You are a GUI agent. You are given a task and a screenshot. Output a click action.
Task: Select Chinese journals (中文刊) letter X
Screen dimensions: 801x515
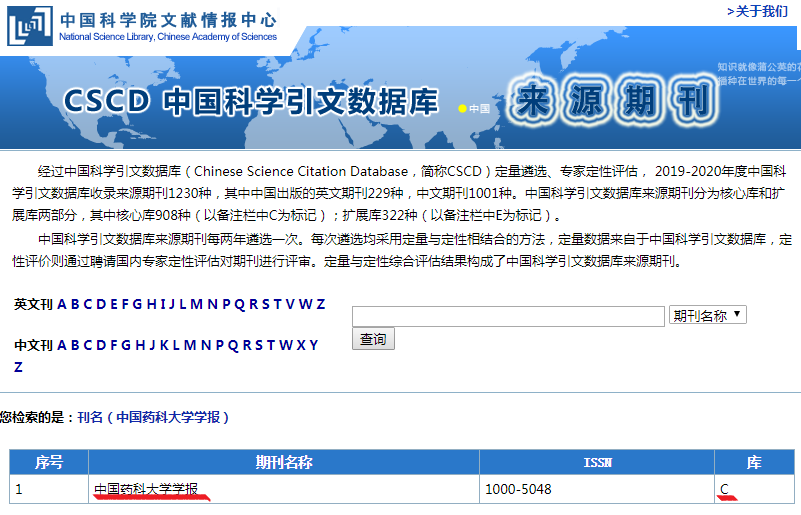pyautogui.click(x=301, y=345)
